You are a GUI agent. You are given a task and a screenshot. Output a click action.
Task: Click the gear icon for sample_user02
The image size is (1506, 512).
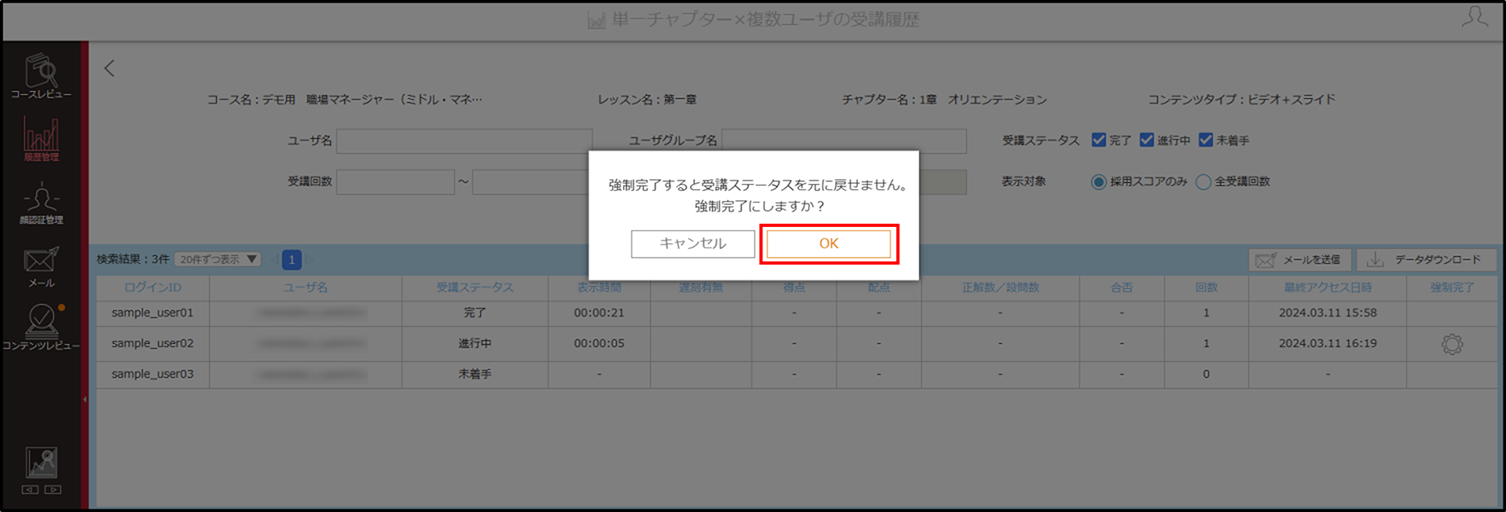pyautogui.click(x=1452, y=344)
